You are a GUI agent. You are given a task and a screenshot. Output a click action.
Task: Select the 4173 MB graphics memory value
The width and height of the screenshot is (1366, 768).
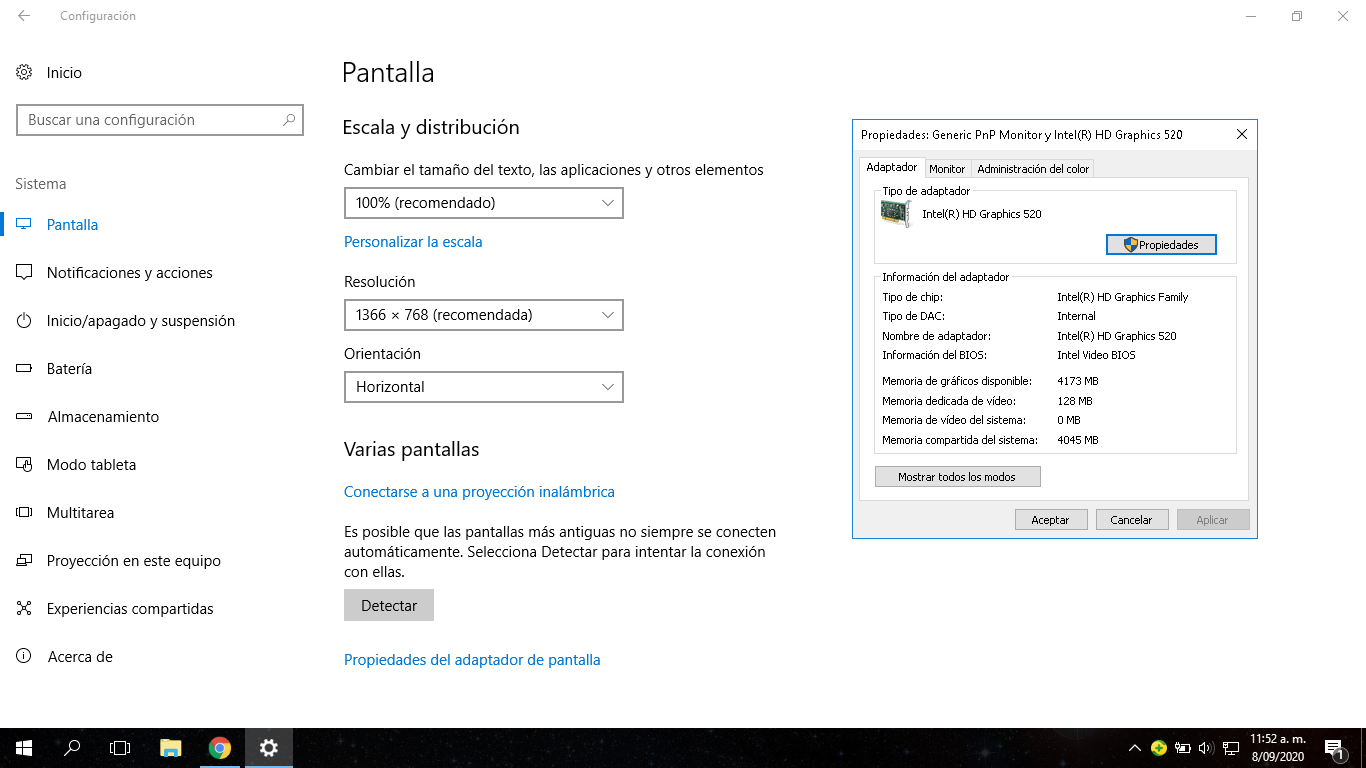(1077, 381)
